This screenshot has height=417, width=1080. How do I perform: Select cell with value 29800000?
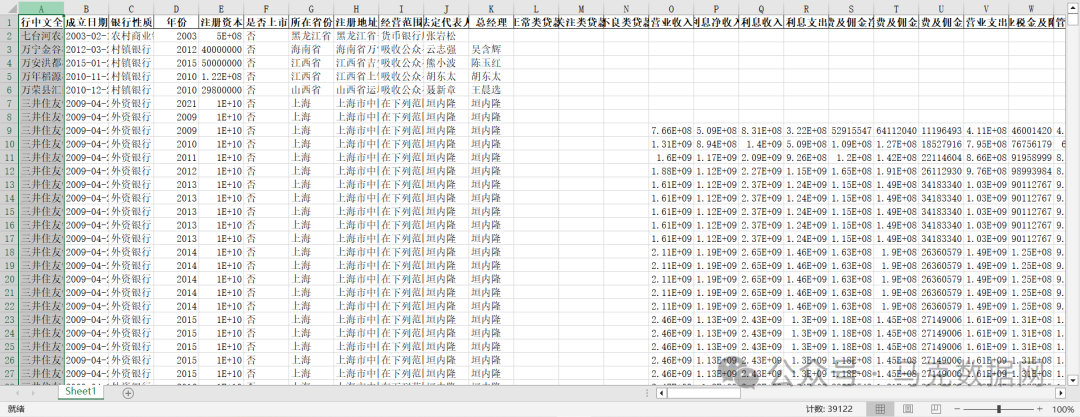(221, 90)
